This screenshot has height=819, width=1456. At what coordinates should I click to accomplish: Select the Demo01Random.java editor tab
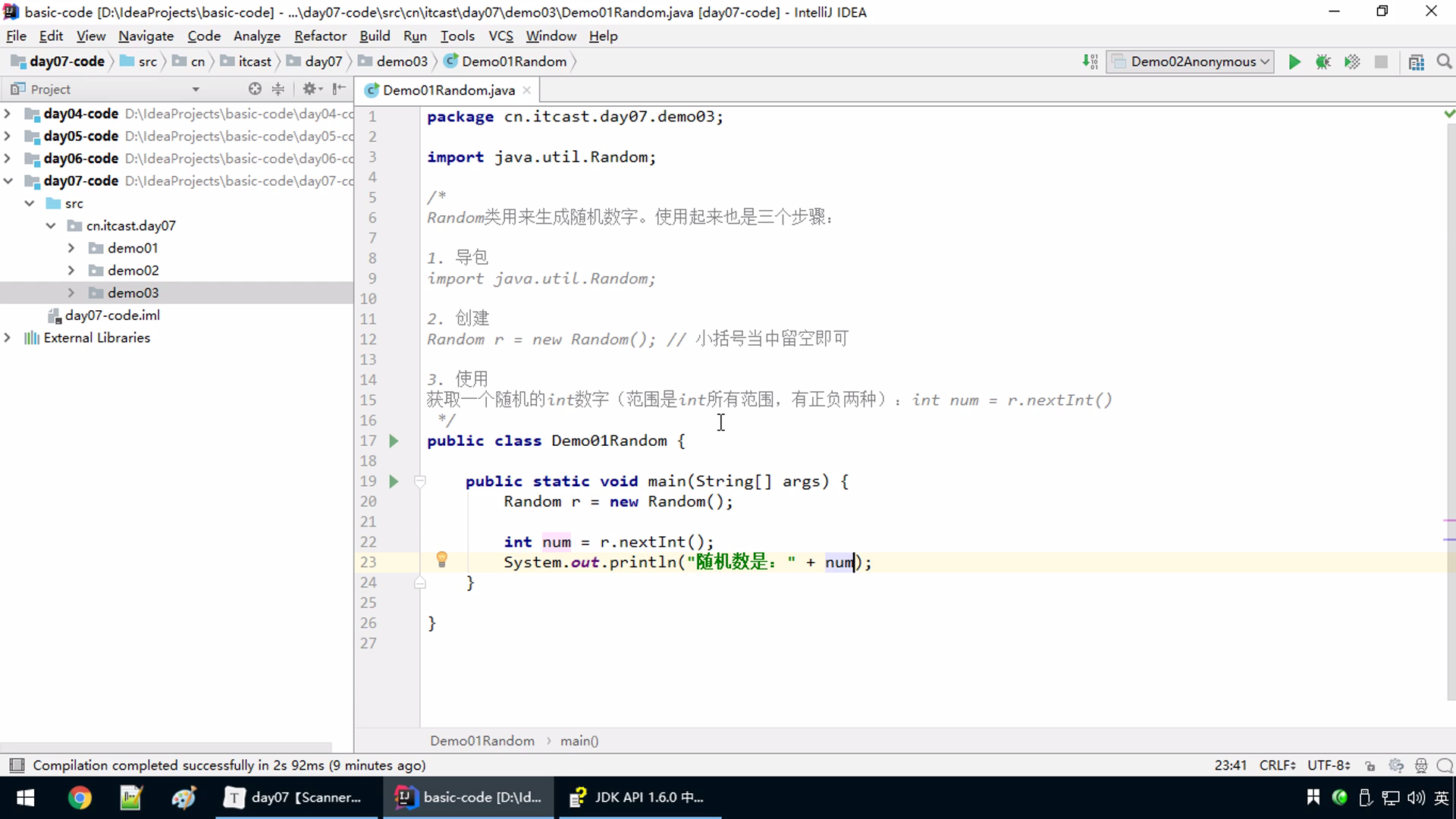(447, 90)
